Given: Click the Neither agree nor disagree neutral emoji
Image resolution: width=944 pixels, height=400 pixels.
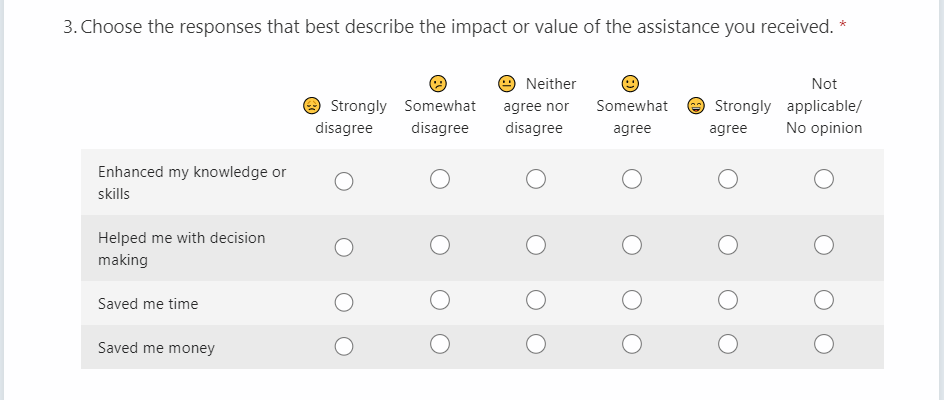Looking at the screenshot, I should 508,84.
